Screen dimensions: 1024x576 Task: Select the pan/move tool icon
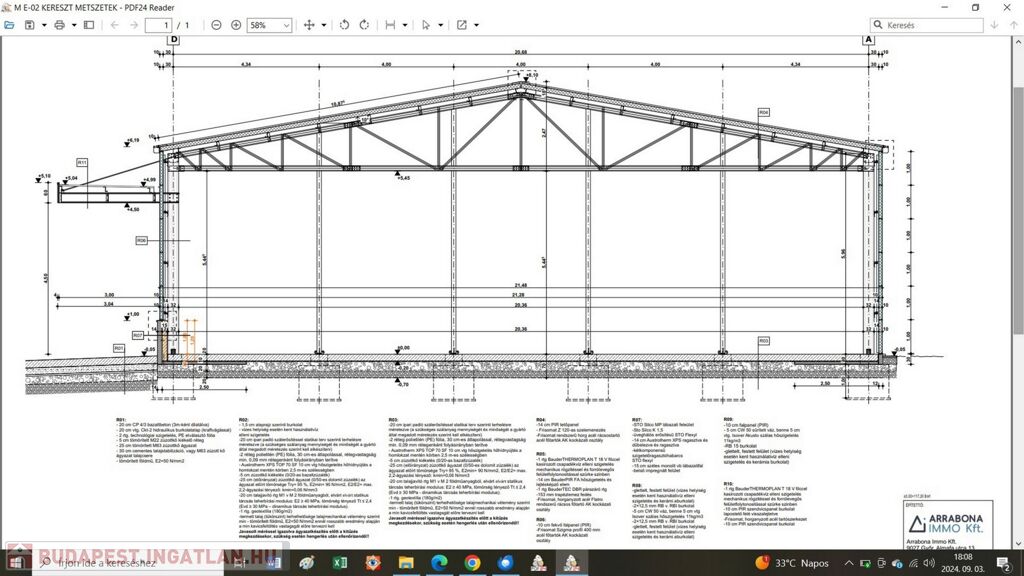(x=309, y=25)
